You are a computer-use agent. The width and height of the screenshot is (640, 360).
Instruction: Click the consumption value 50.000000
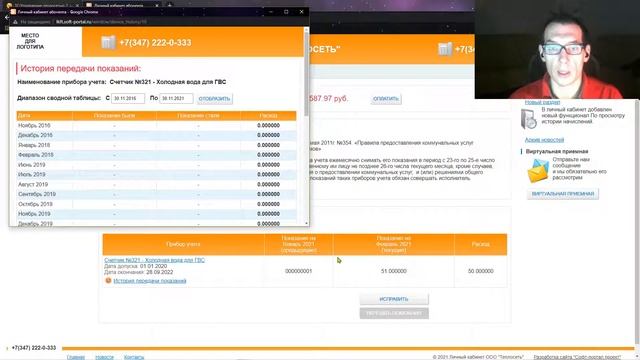click(480, 271)
